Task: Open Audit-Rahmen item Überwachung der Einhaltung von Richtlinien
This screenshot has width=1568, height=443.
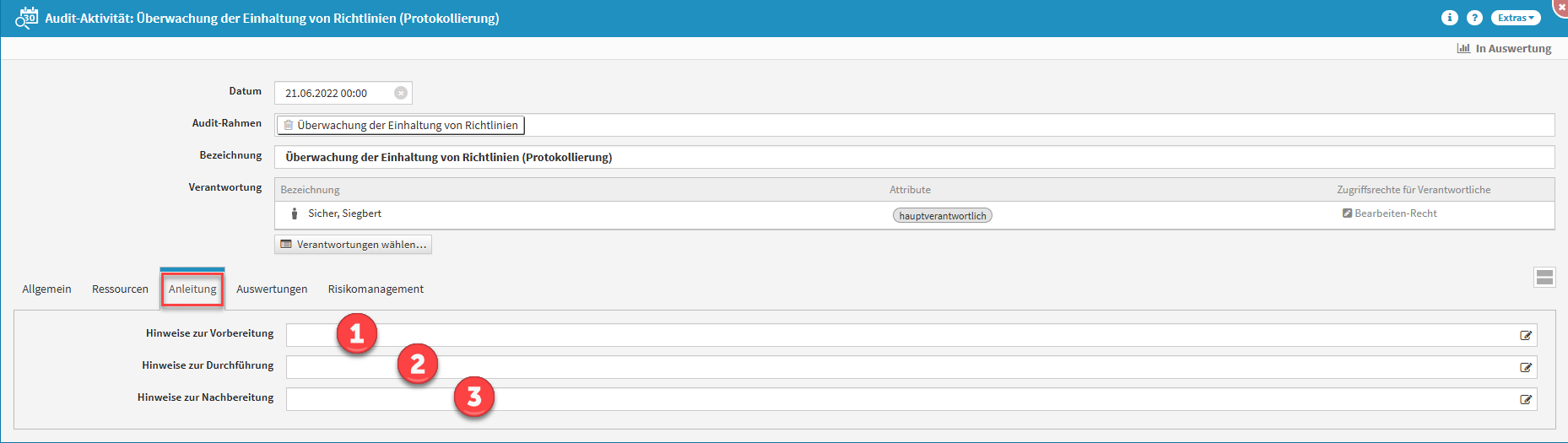Action: [400, 125]
